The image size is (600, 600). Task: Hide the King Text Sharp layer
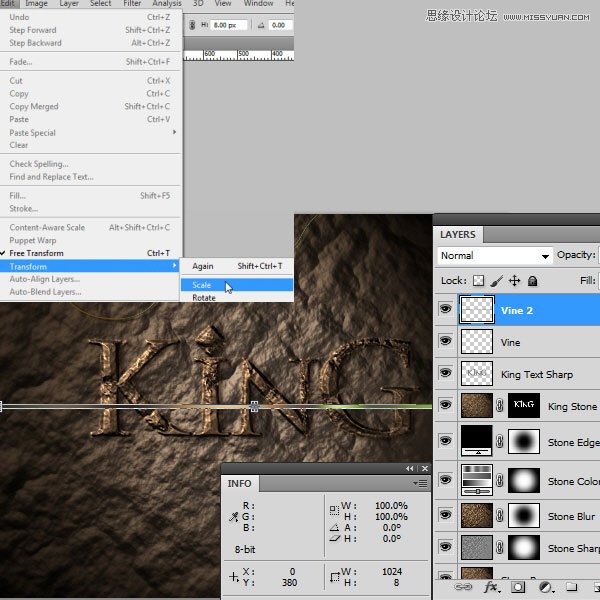[445, 373]
